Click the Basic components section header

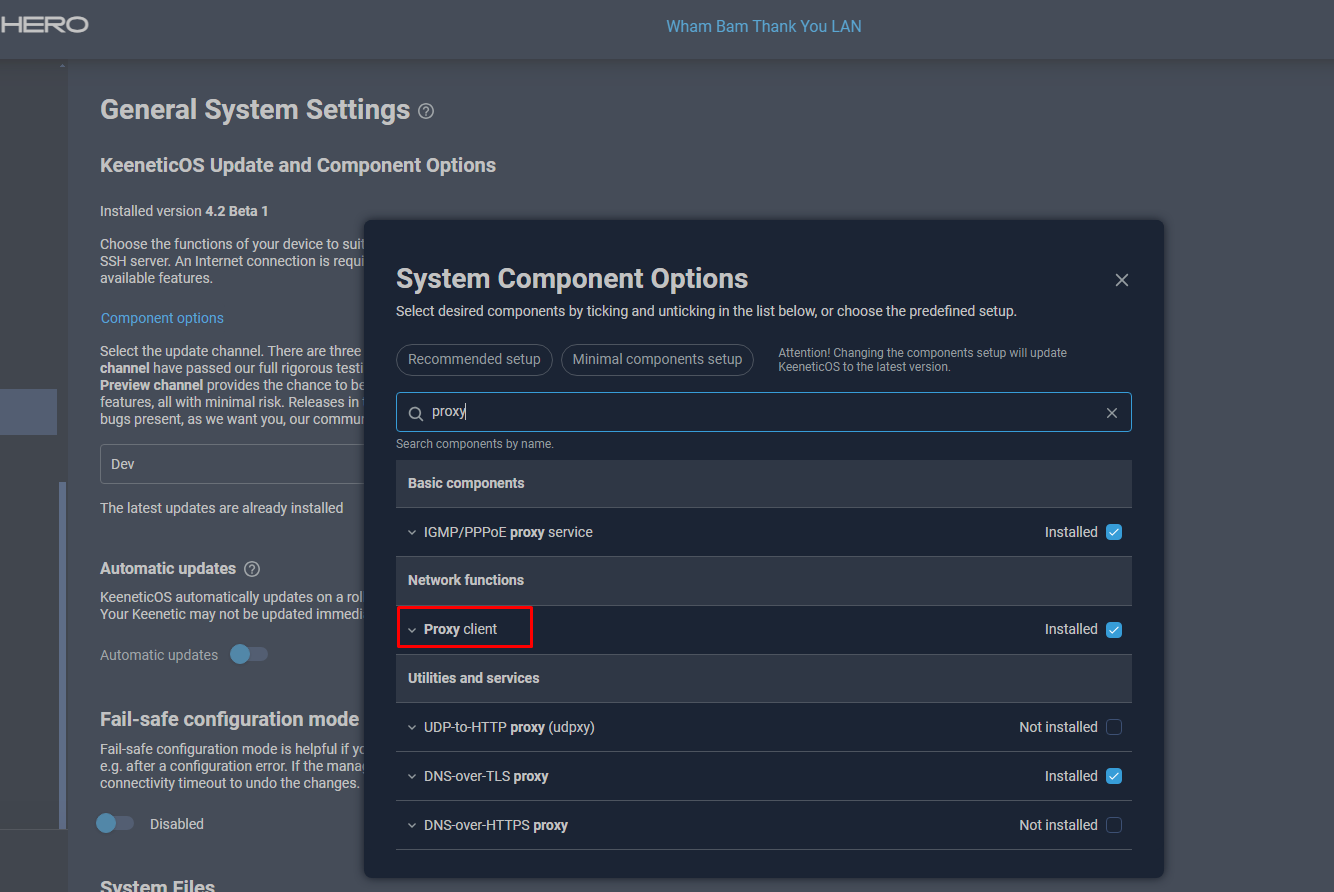pos(764,483)
